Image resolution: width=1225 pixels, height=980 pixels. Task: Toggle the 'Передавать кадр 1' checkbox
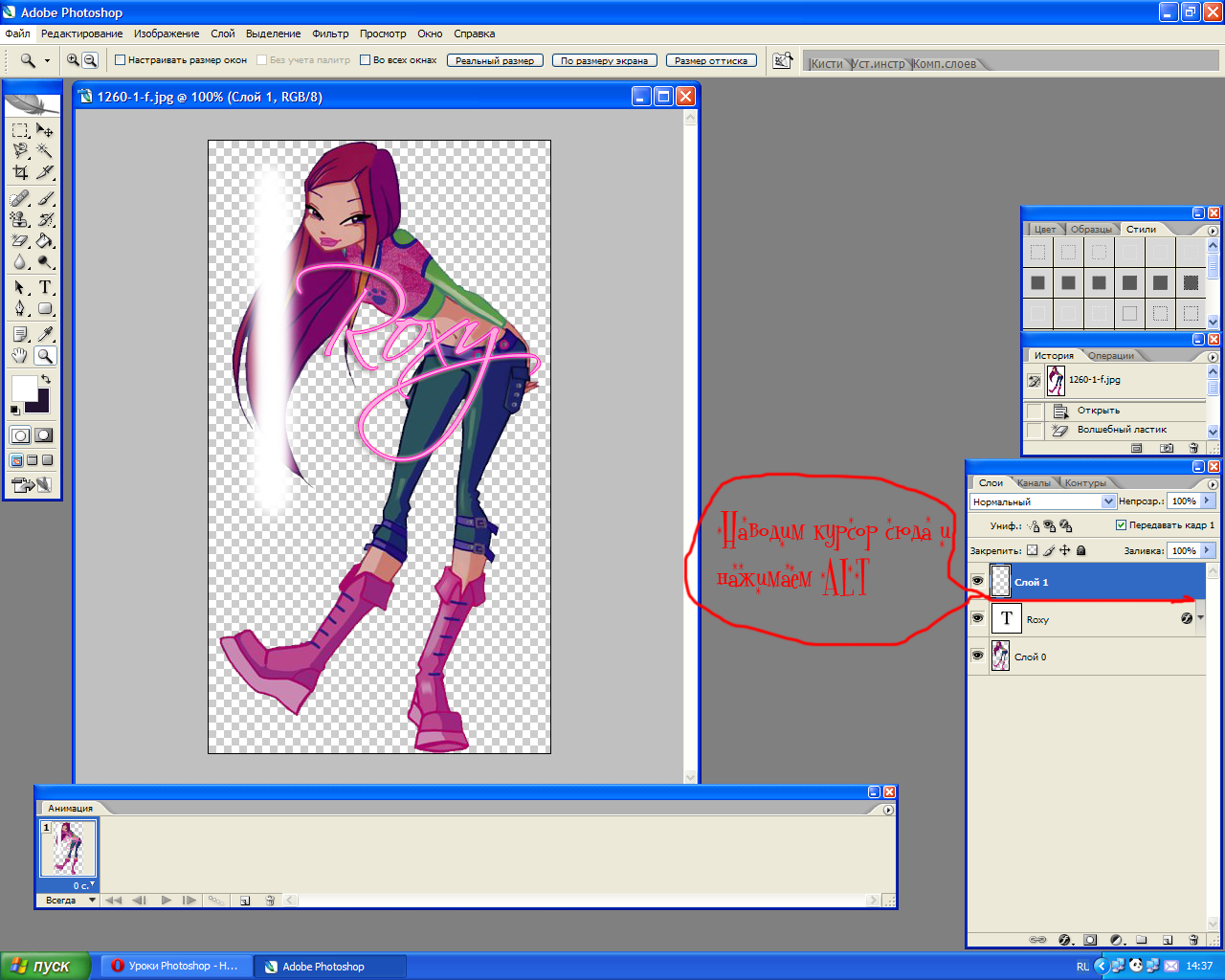pos(1122,524)
